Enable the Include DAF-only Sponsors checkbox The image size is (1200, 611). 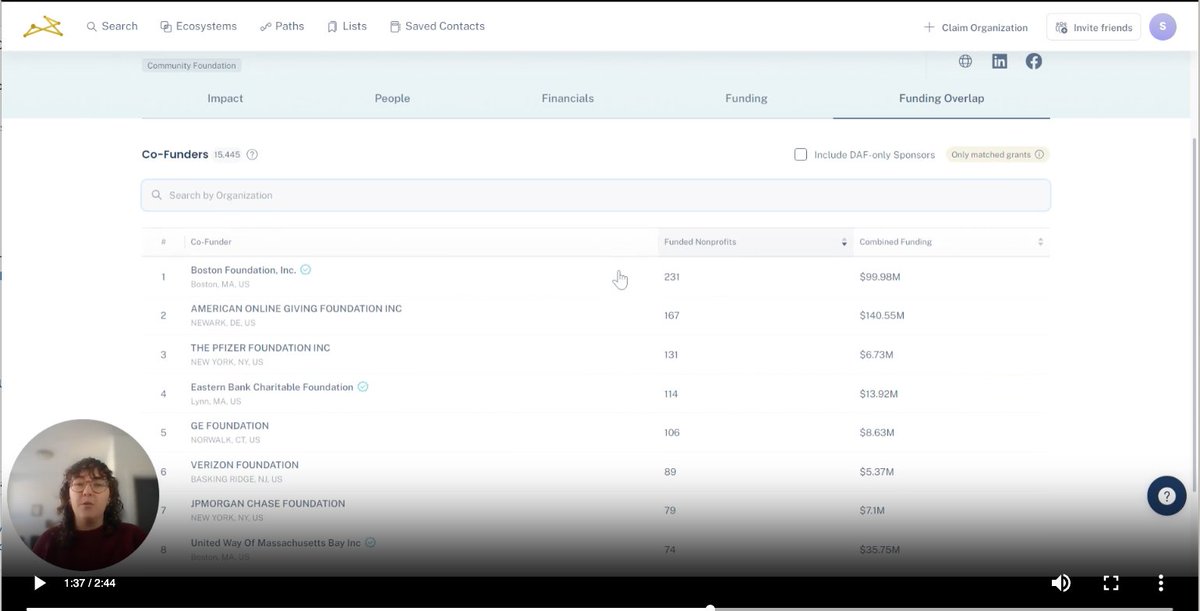pos(800,154)
